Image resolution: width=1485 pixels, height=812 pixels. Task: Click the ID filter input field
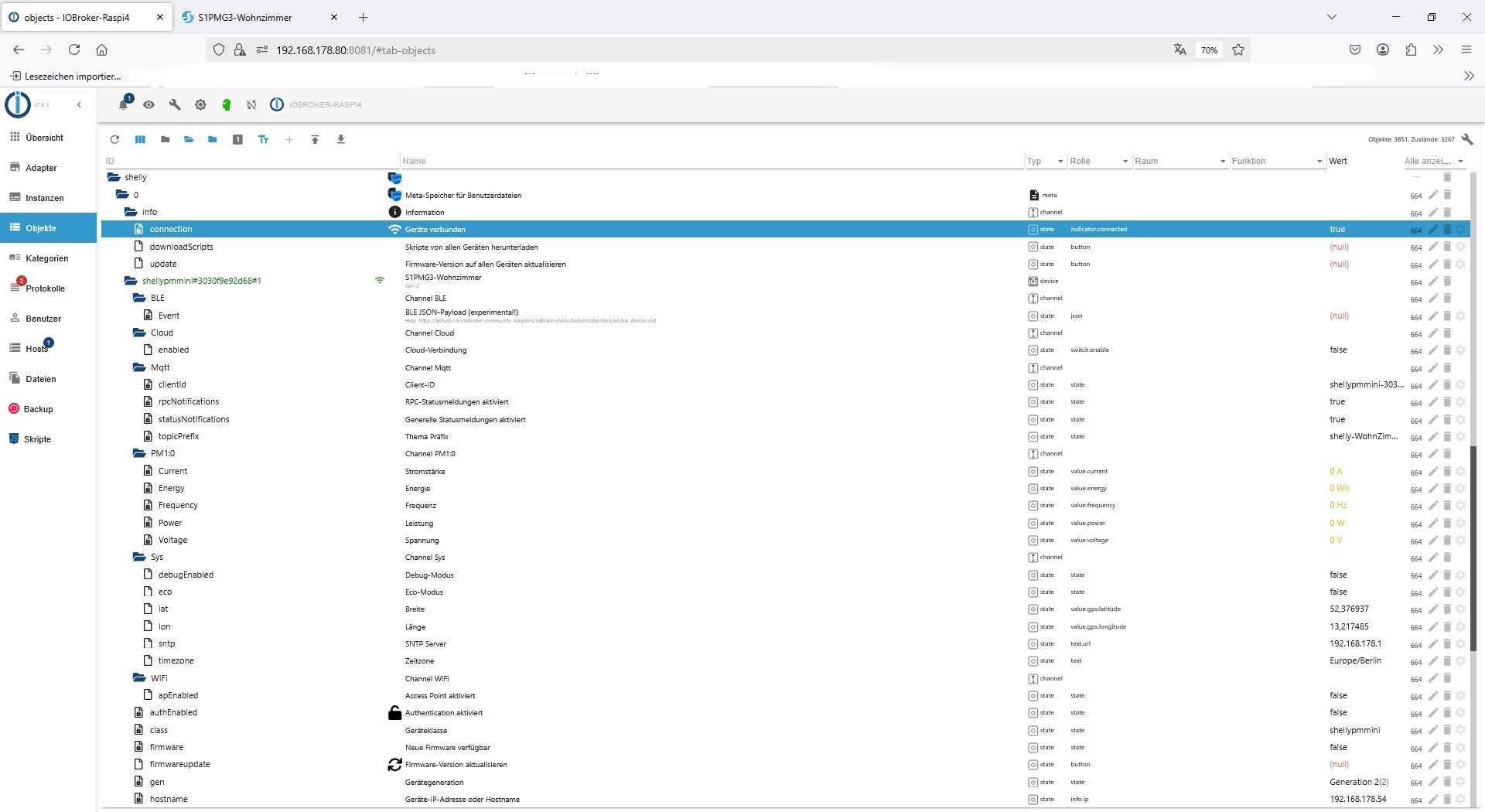click(251, 161)
